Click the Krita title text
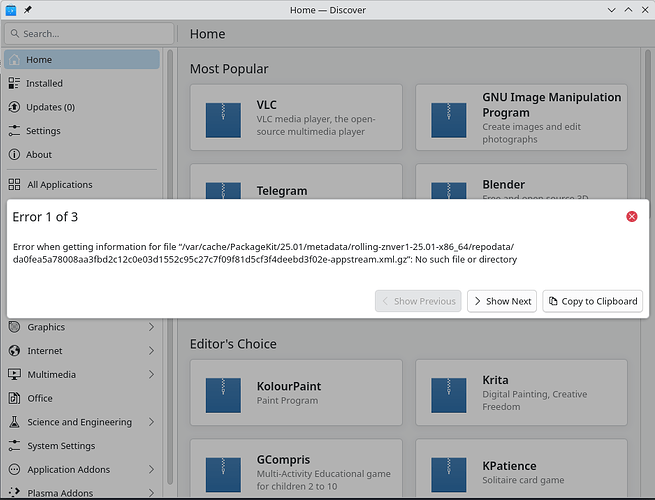This screenshot has height=500, width=655. pos(495,380)
